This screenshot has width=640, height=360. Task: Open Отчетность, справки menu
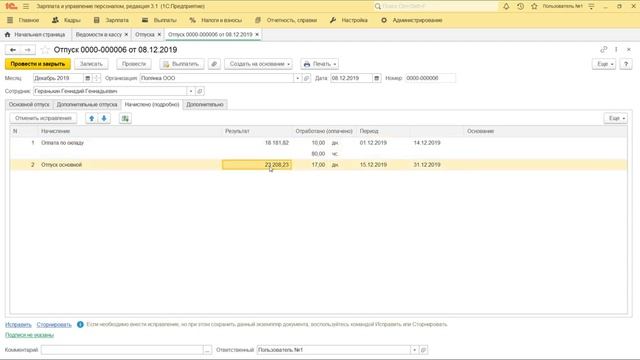point(286,20)
